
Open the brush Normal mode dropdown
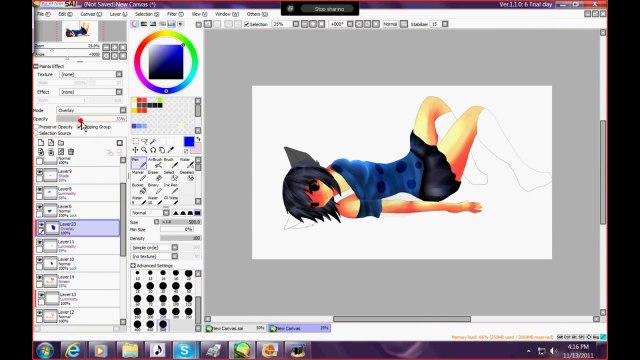tap(150, 213)
